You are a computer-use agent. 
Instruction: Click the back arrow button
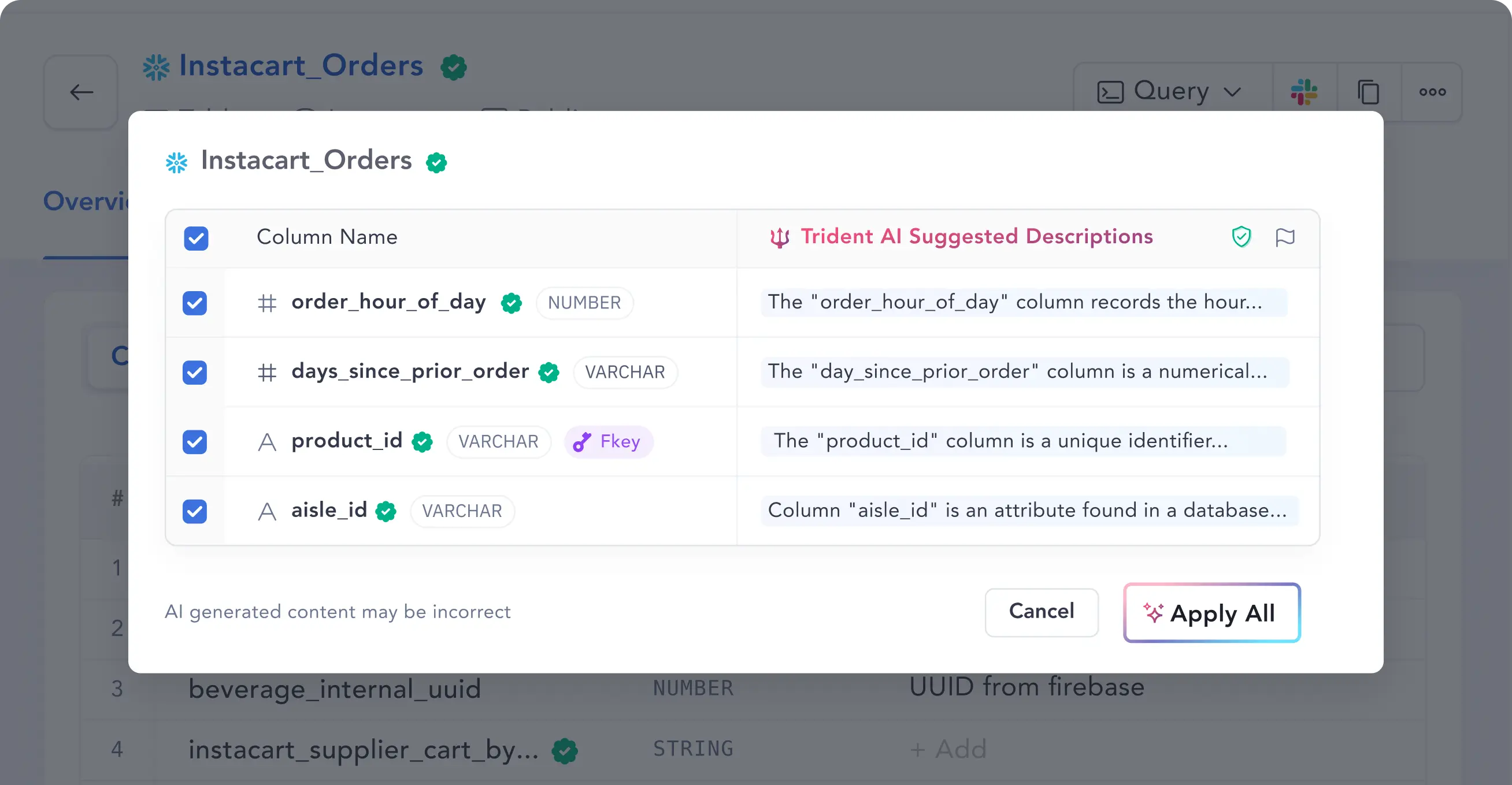tap(81, 92)
